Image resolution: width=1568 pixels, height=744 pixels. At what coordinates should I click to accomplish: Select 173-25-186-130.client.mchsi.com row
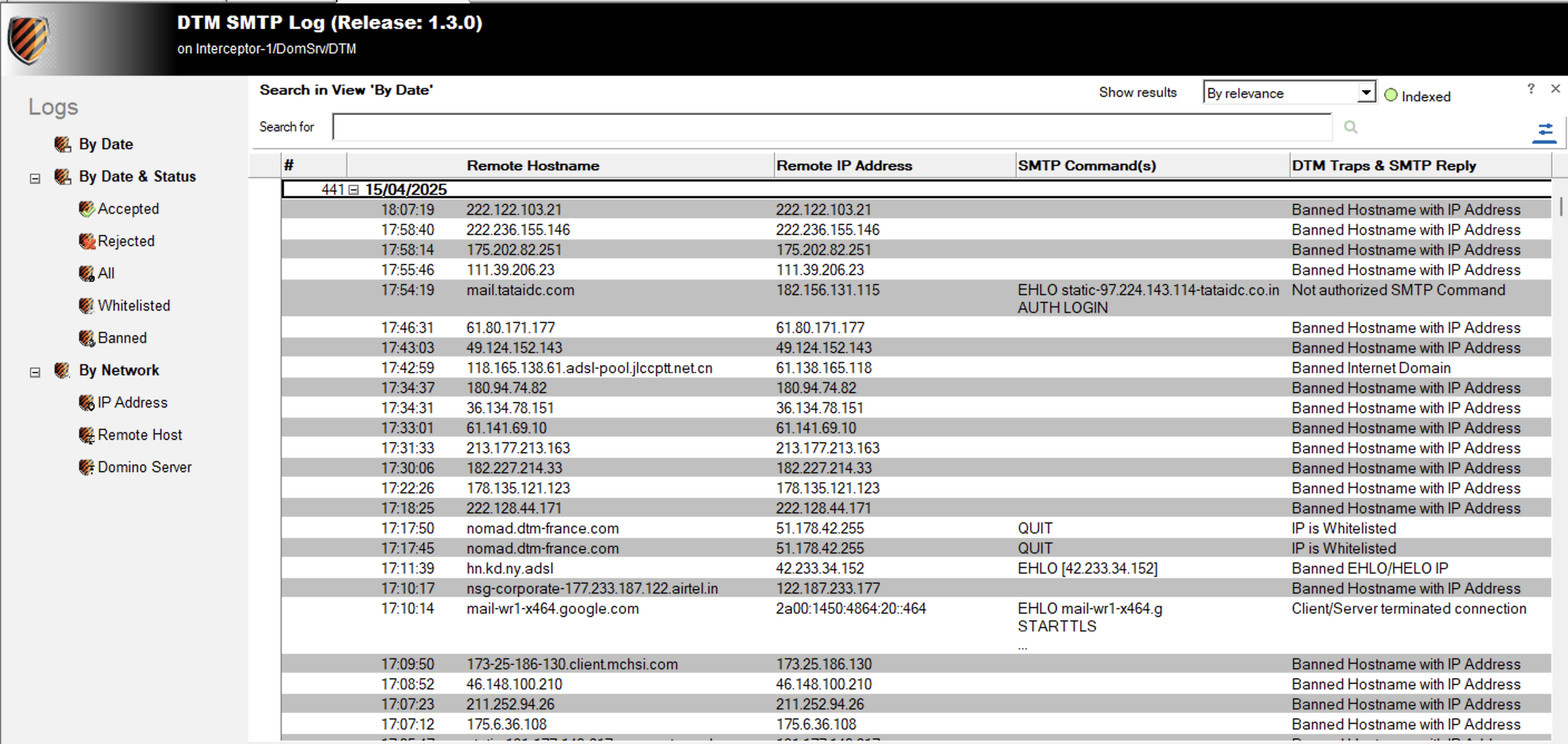(915, 664)
